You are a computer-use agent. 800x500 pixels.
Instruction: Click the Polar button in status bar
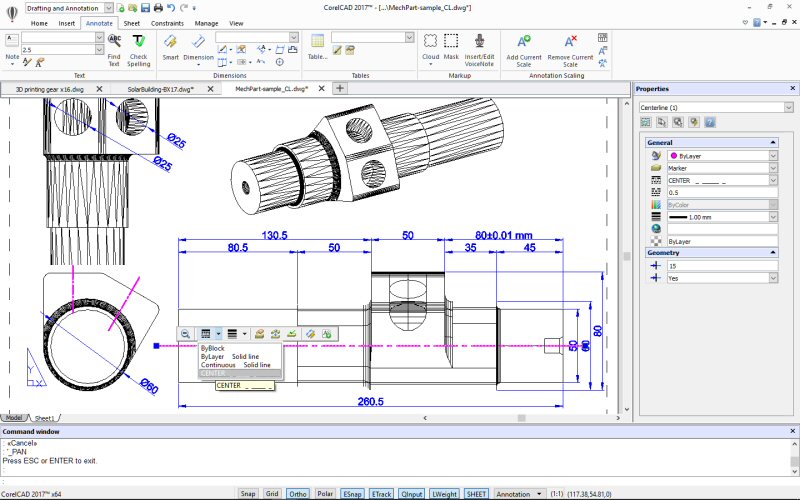point(325,494)
